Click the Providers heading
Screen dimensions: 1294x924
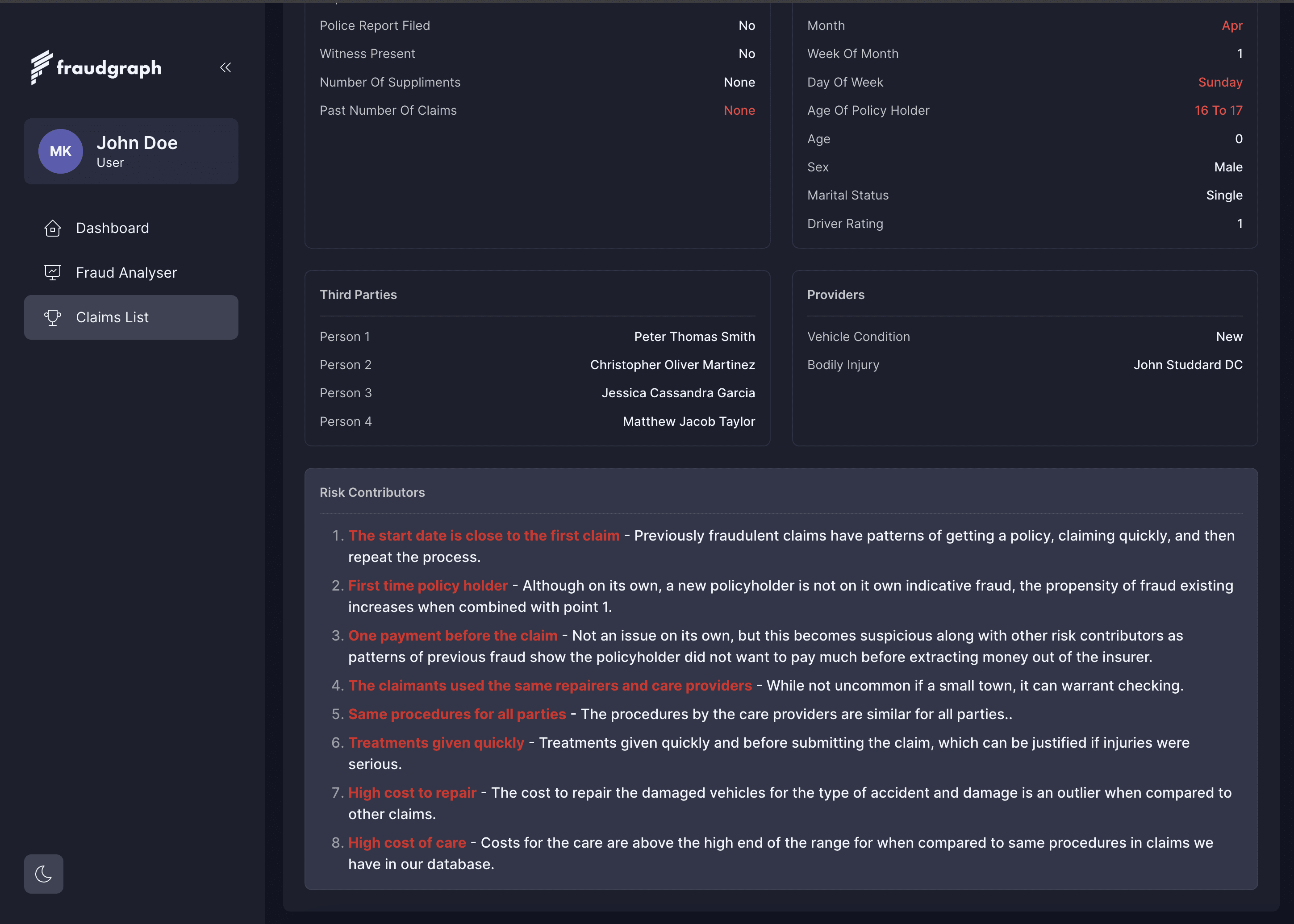pyautogui.click(x=836, y=295)
